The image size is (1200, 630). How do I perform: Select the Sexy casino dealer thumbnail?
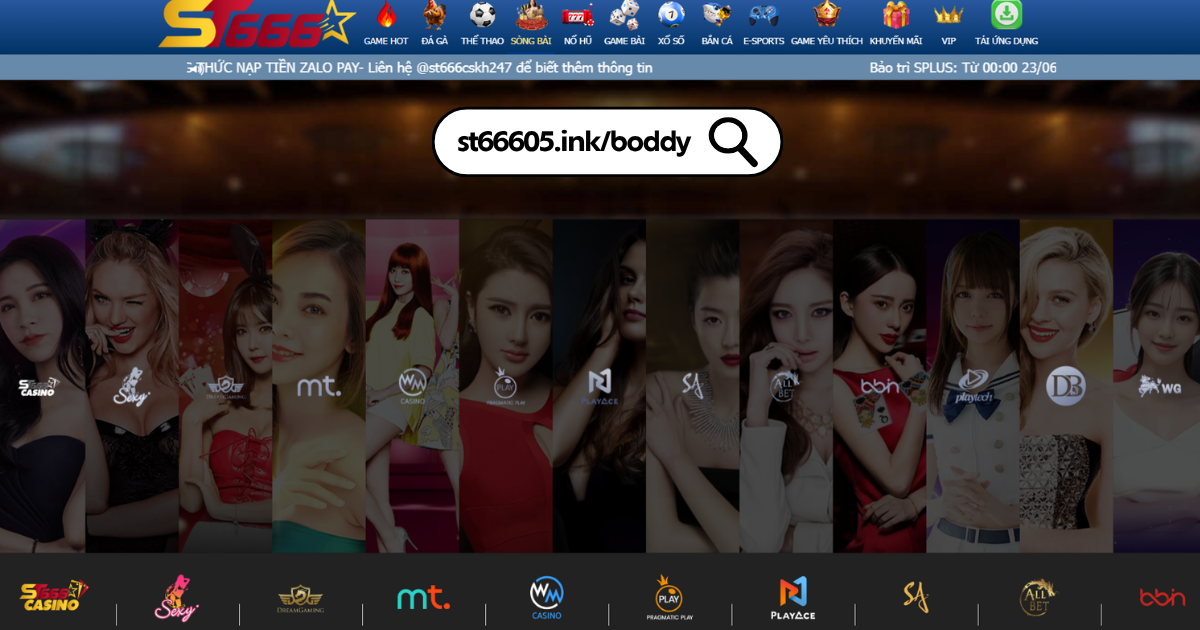pyautogui.click(x=132, y=385)
